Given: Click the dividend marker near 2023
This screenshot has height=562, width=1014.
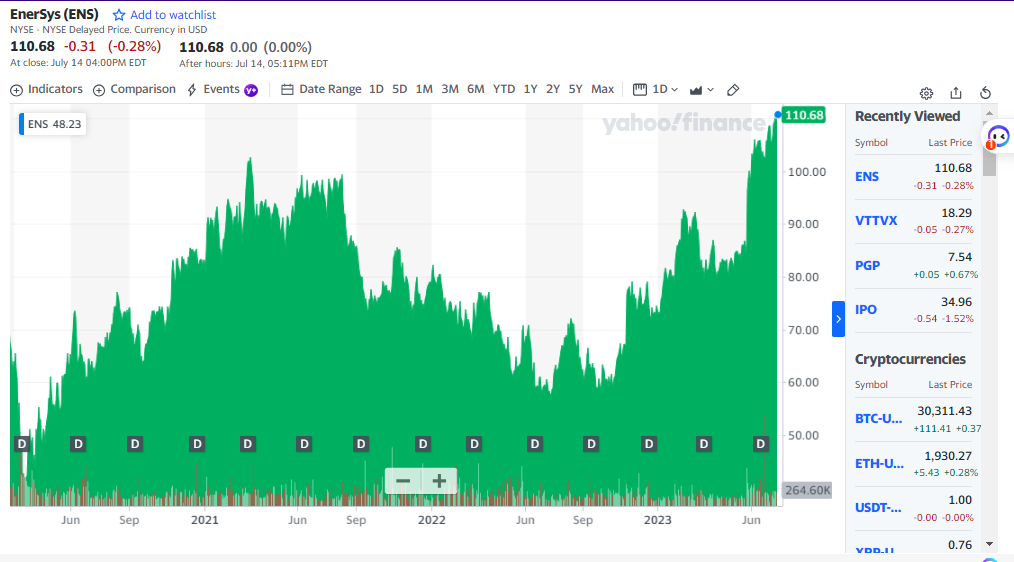Looking at the screenshot, I should click(649, 444).
